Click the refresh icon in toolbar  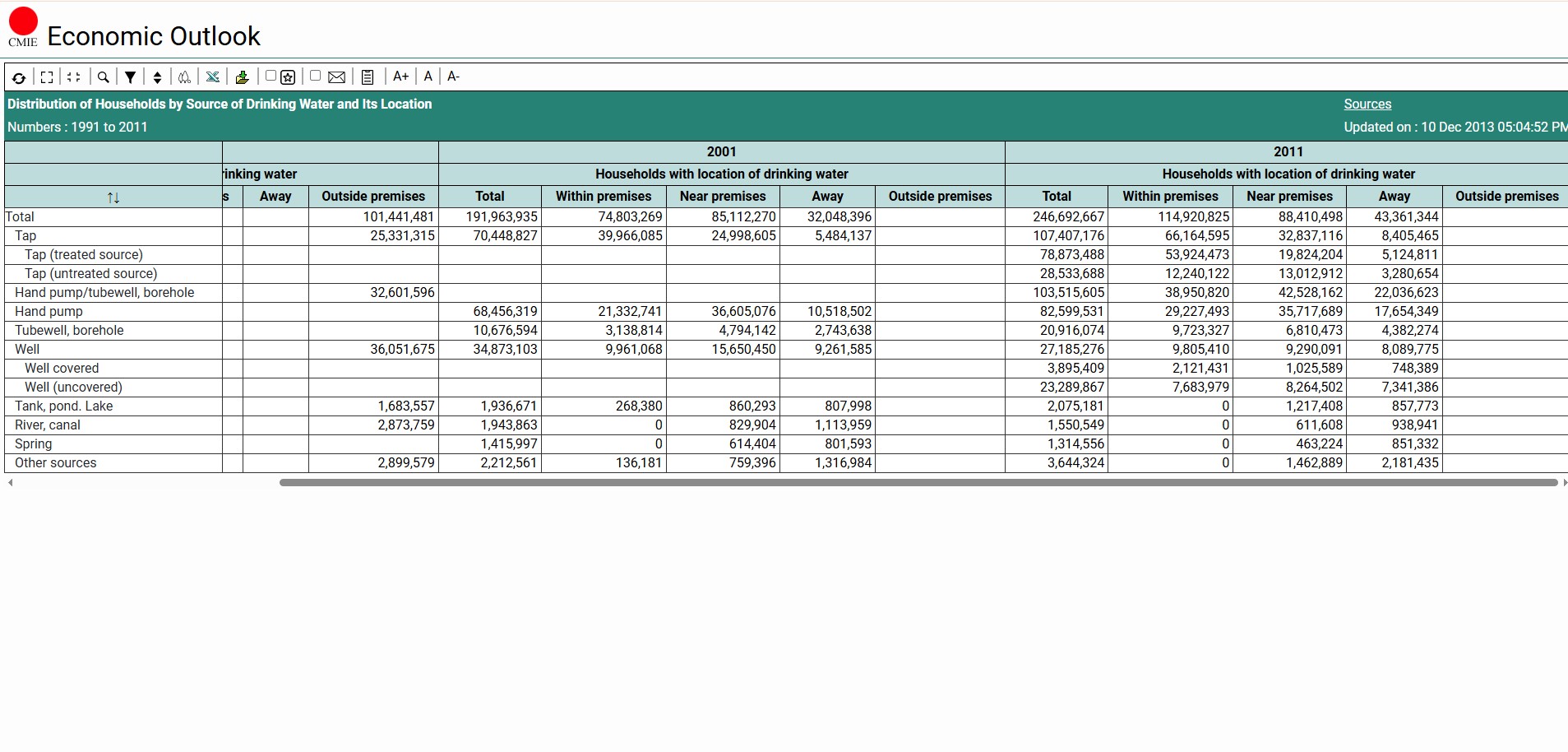click(18, 77)
